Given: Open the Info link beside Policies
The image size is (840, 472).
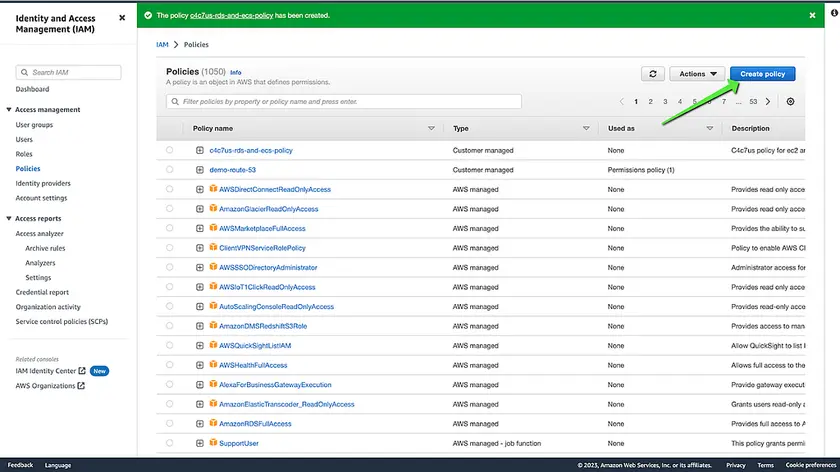Looking at the screenshot, I should [236, 72].
